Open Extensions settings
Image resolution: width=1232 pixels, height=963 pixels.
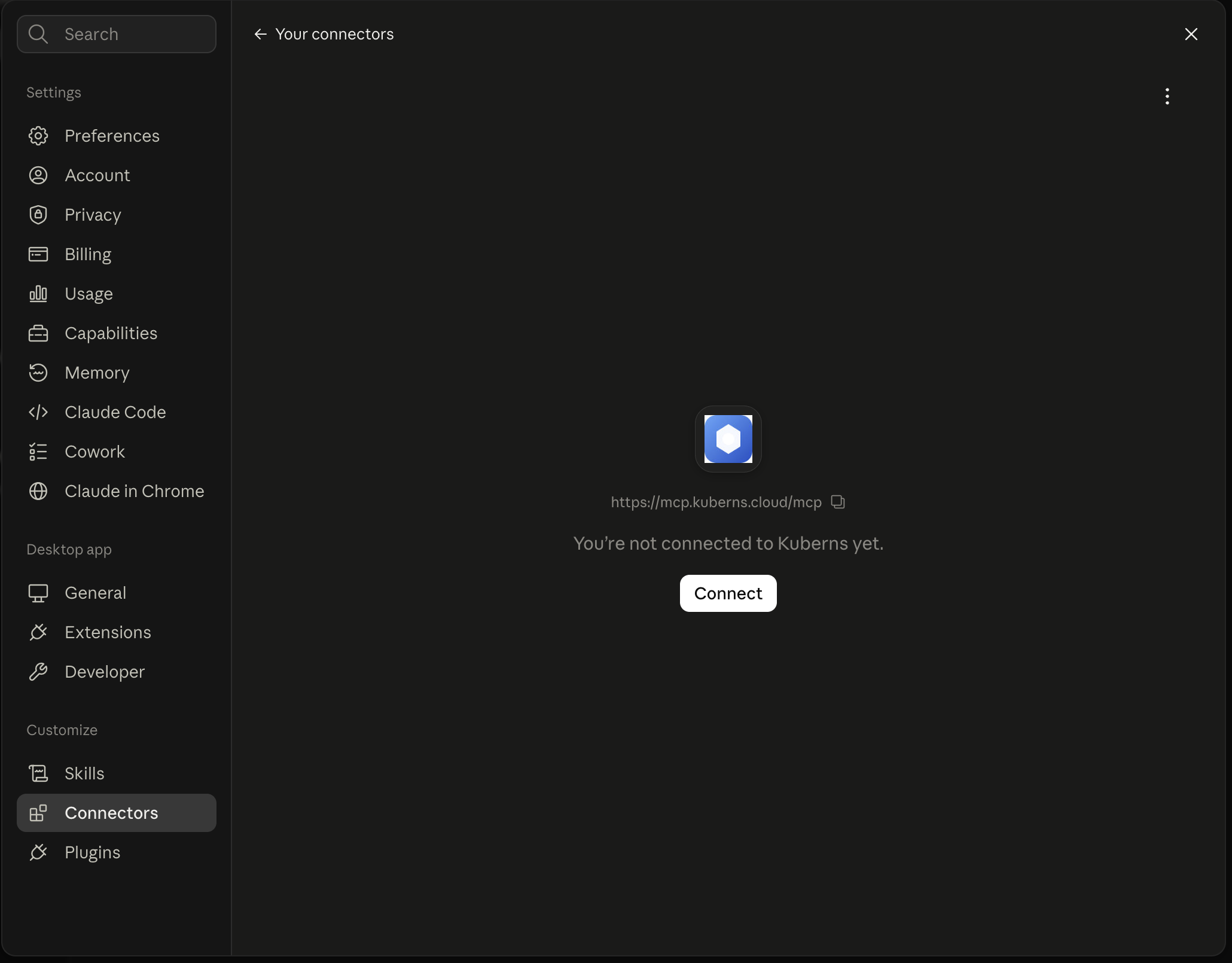[x=117, y=632]
